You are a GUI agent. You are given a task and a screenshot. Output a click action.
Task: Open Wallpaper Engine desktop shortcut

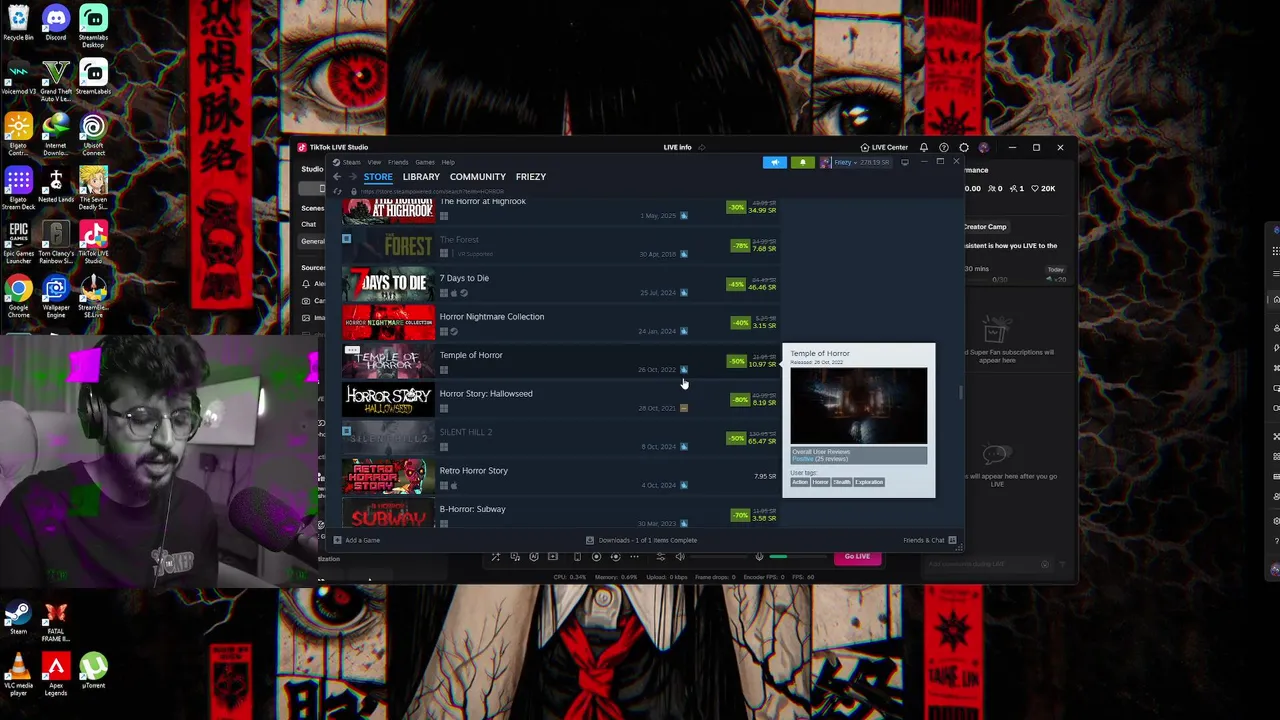[x=56, y=297]
